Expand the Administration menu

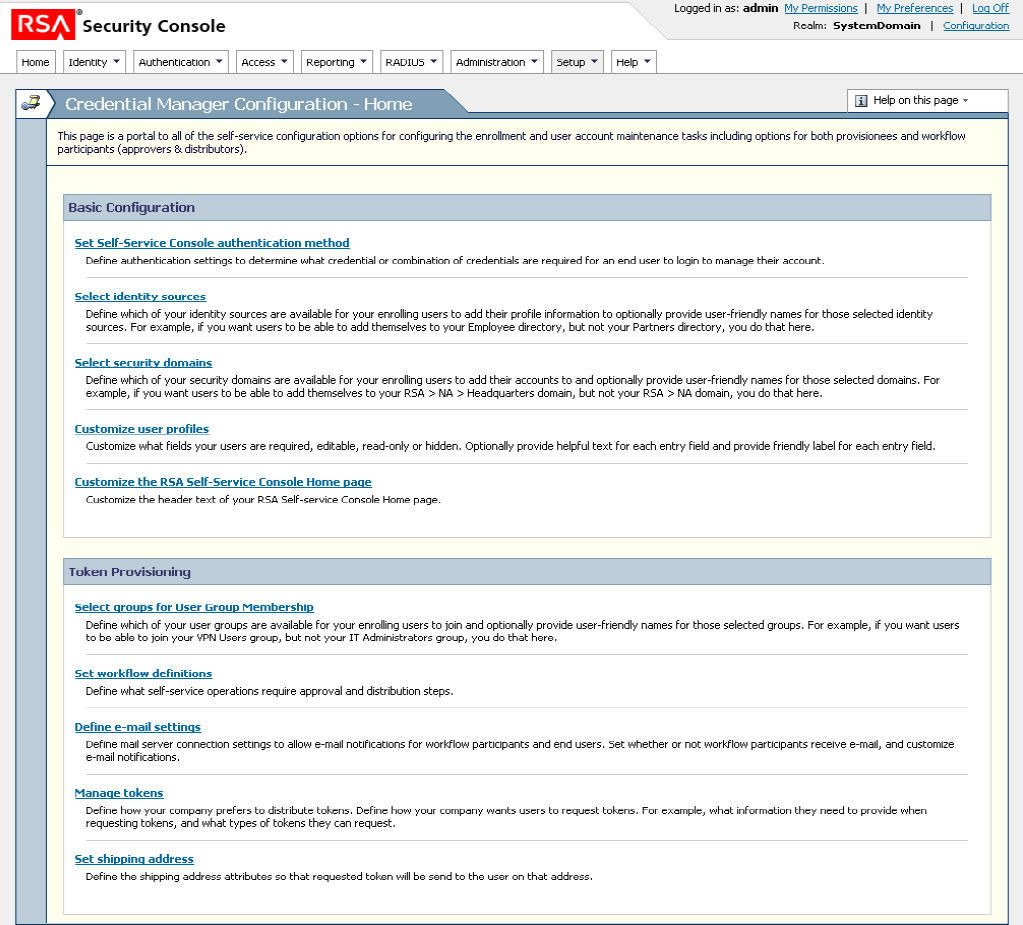pyautogui.click(x=496, y=62)
